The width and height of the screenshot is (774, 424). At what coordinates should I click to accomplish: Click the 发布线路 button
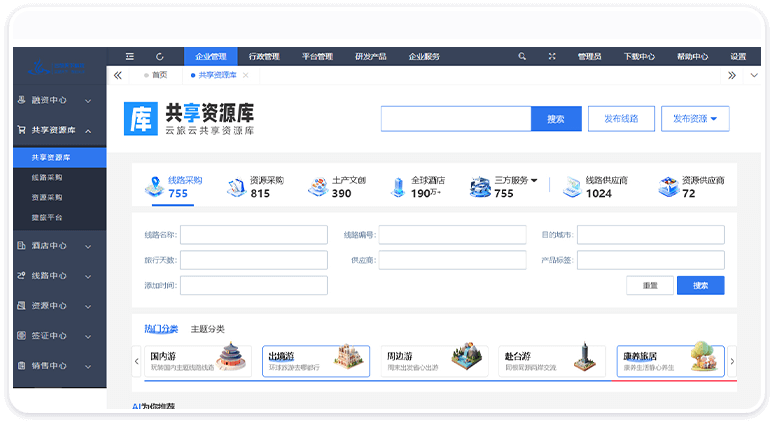point(621,118)
